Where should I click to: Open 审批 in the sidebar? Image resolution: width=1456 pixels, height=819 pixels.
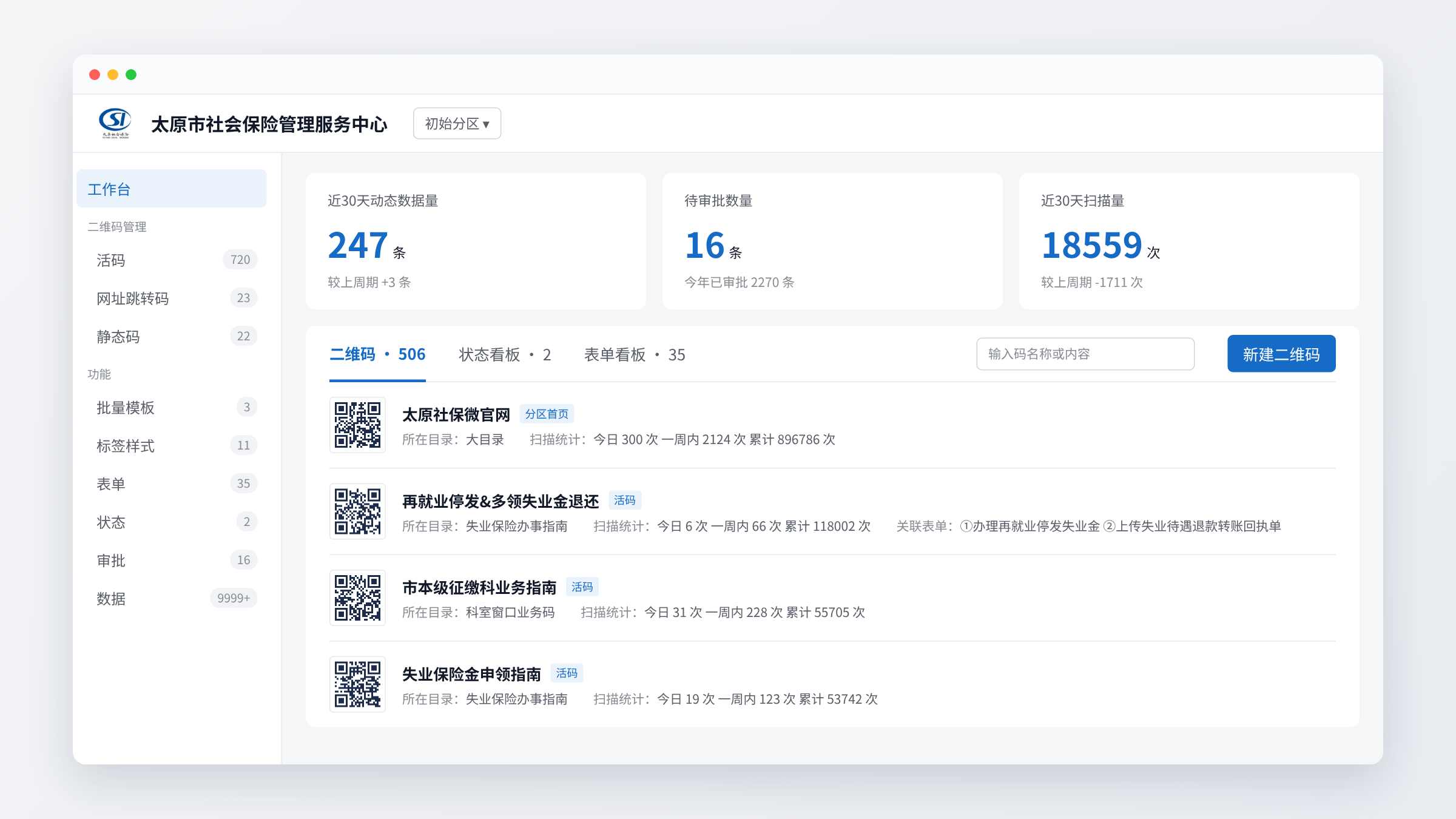172,560
